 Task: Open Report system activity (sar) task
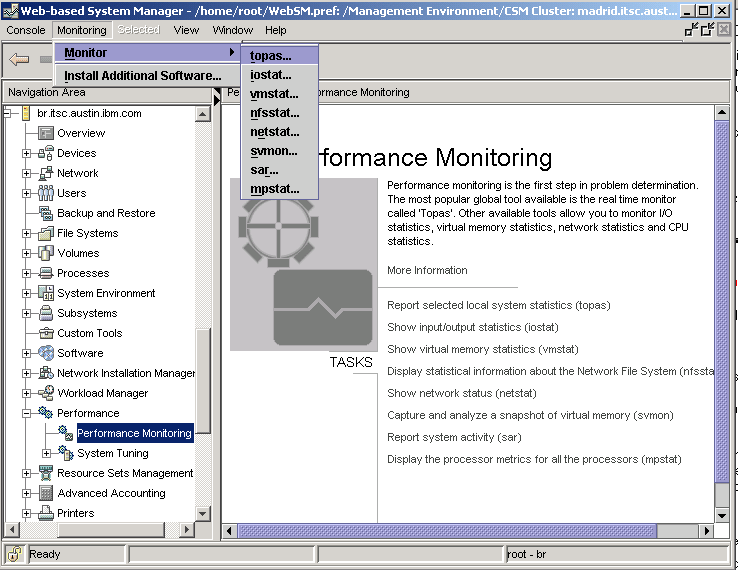coord(454,437)
